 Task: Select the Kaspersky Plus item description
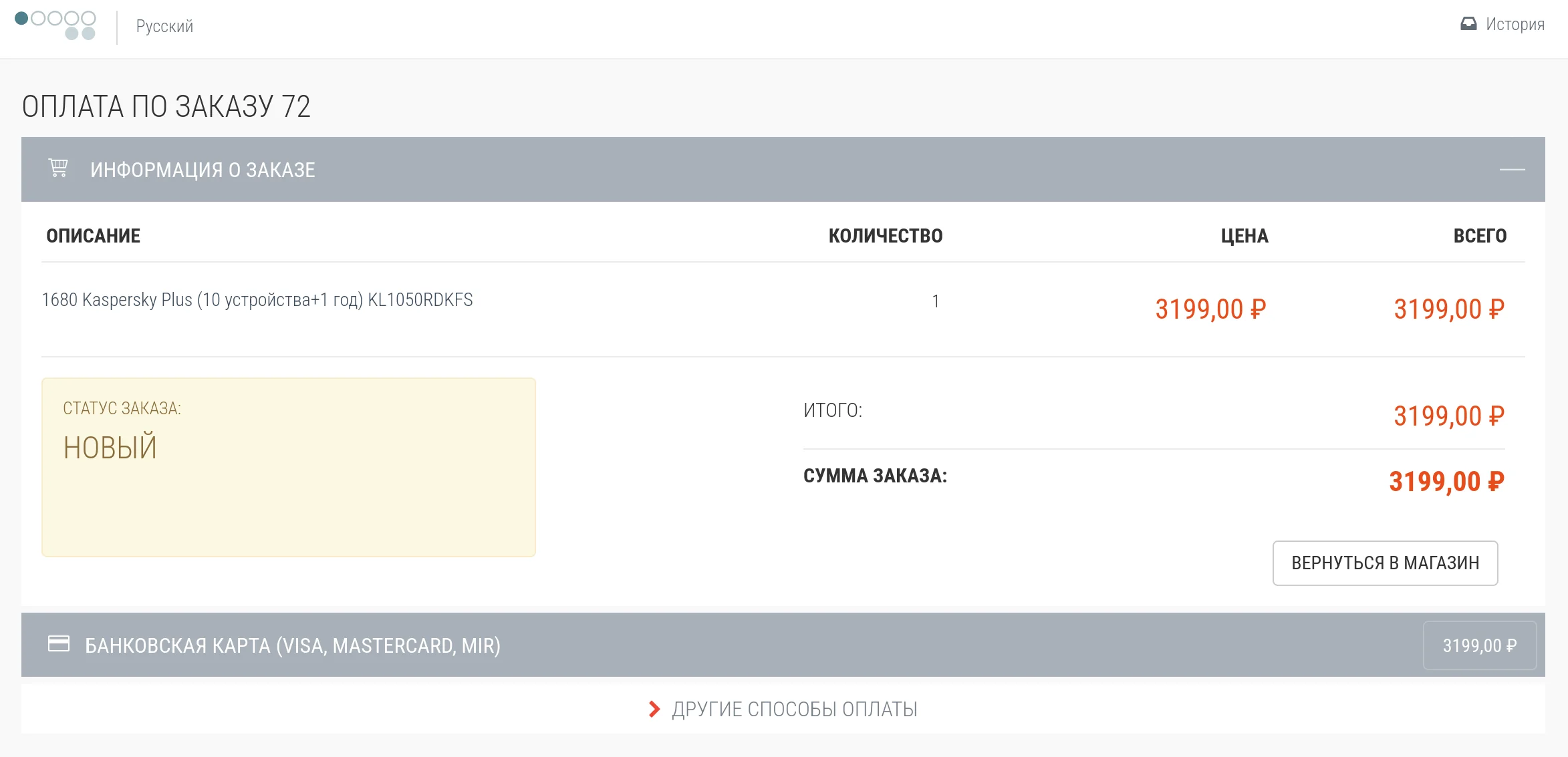pos(257,300)
